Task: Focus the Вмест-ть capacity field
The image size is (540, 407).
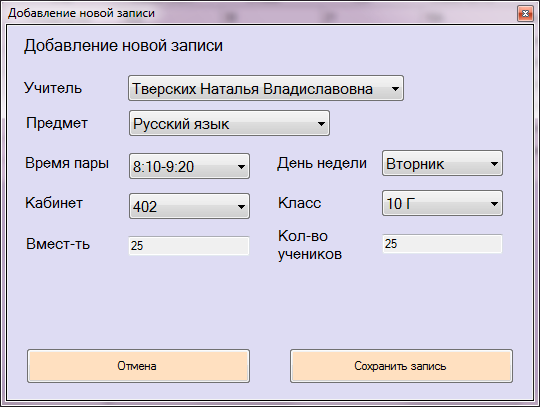Action: click(x=189, y=246)
